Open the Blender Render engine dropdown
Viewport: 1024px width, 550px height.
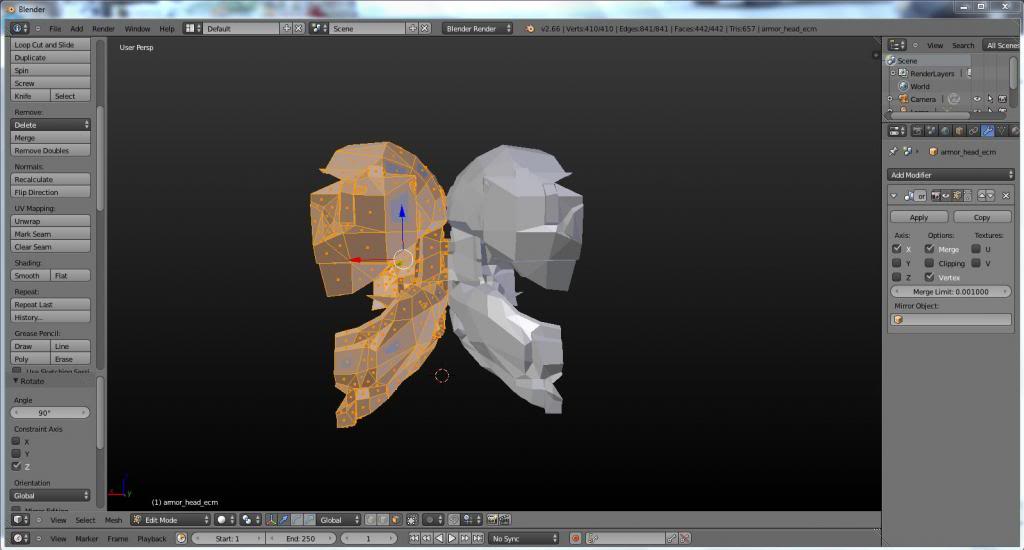coord(478,29)
